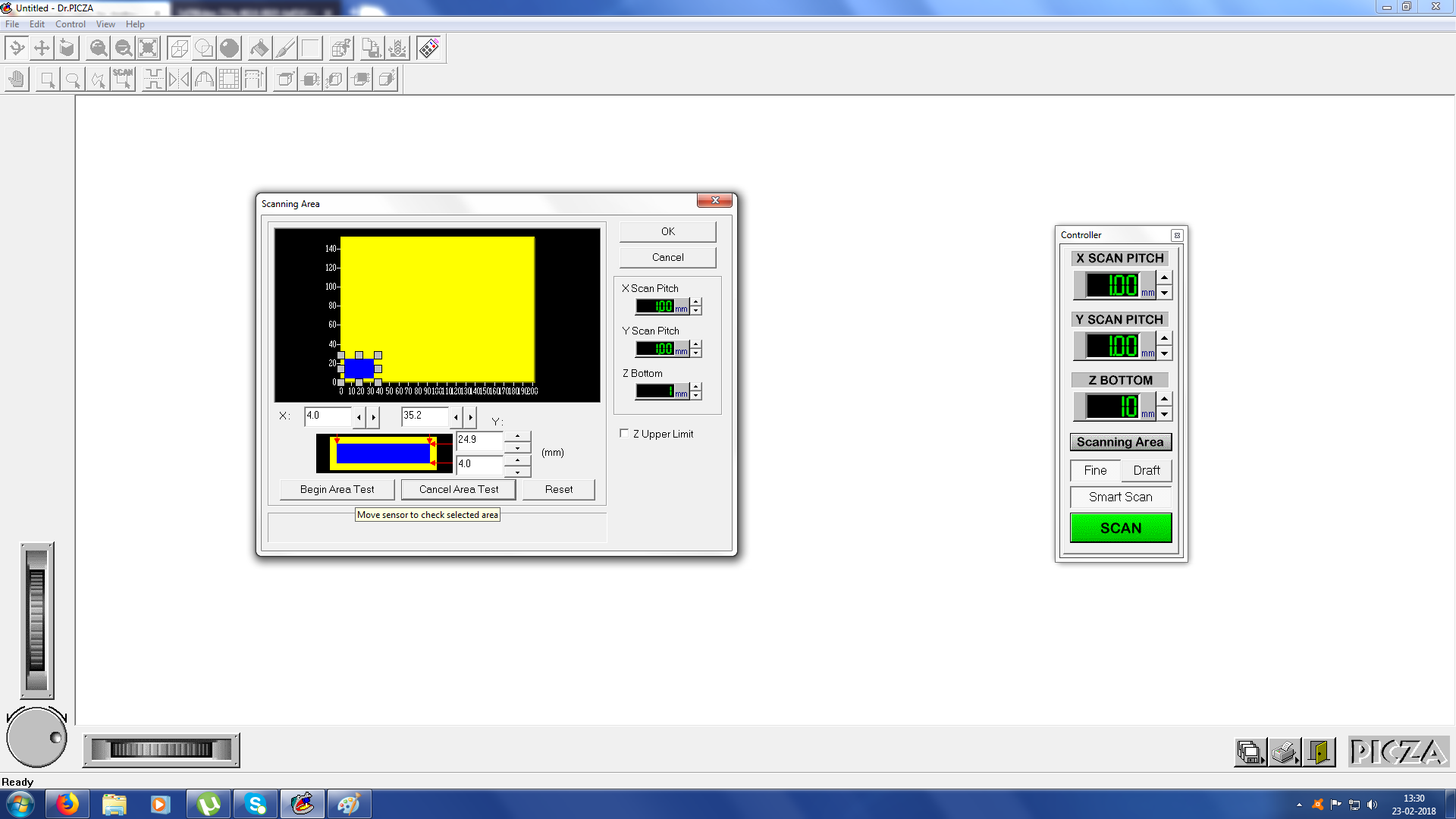
Task: Increase Y Scan Pitch in Scanning Area dialog
Action: point(696,344)
